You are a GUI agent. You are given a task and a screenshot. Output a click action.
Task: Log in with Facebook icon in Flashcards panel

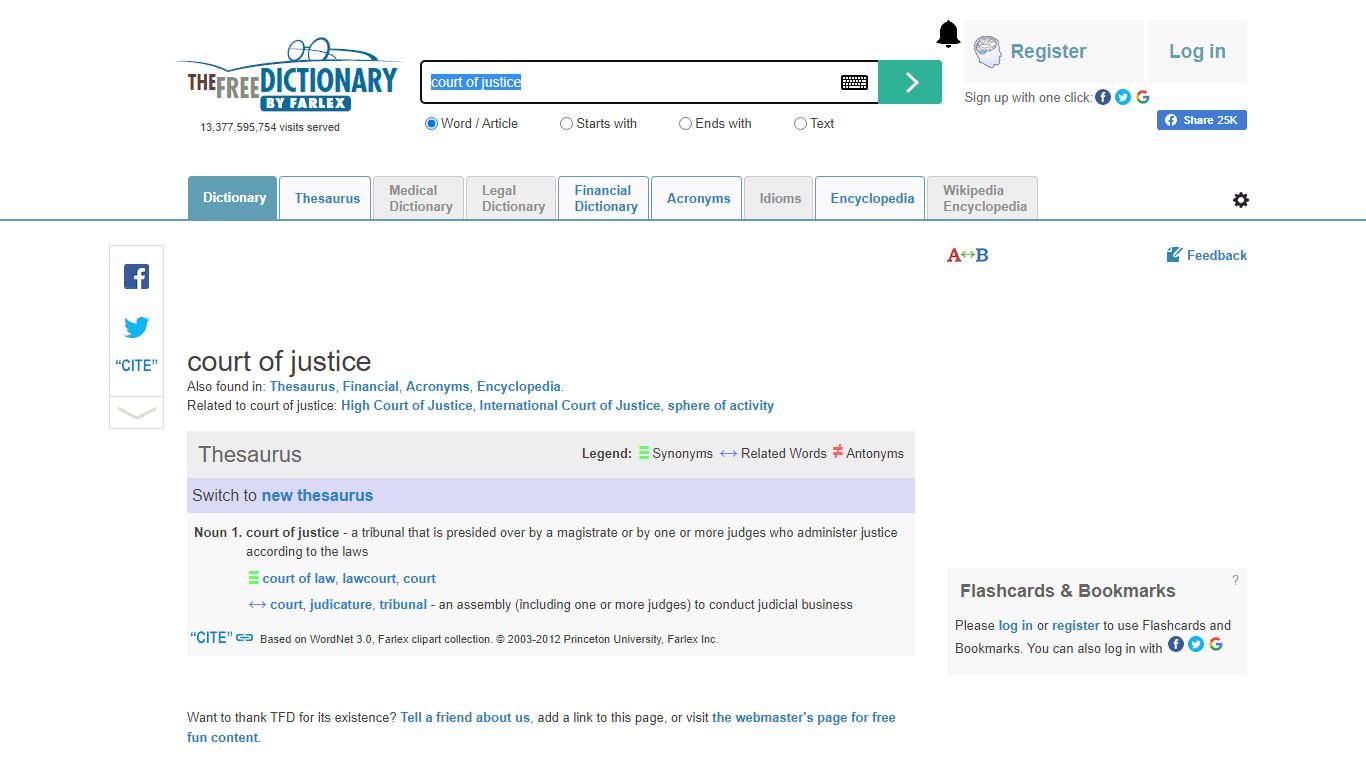1176,644
